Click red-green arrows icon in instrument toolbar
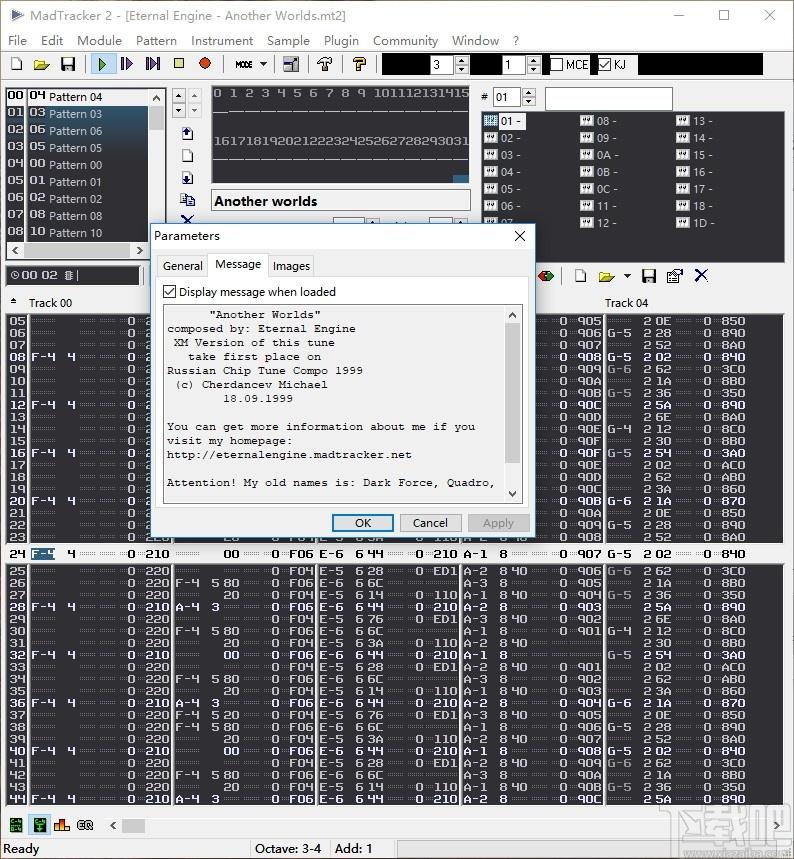Viewport: 794px width, 859px height. coord(546,276)
